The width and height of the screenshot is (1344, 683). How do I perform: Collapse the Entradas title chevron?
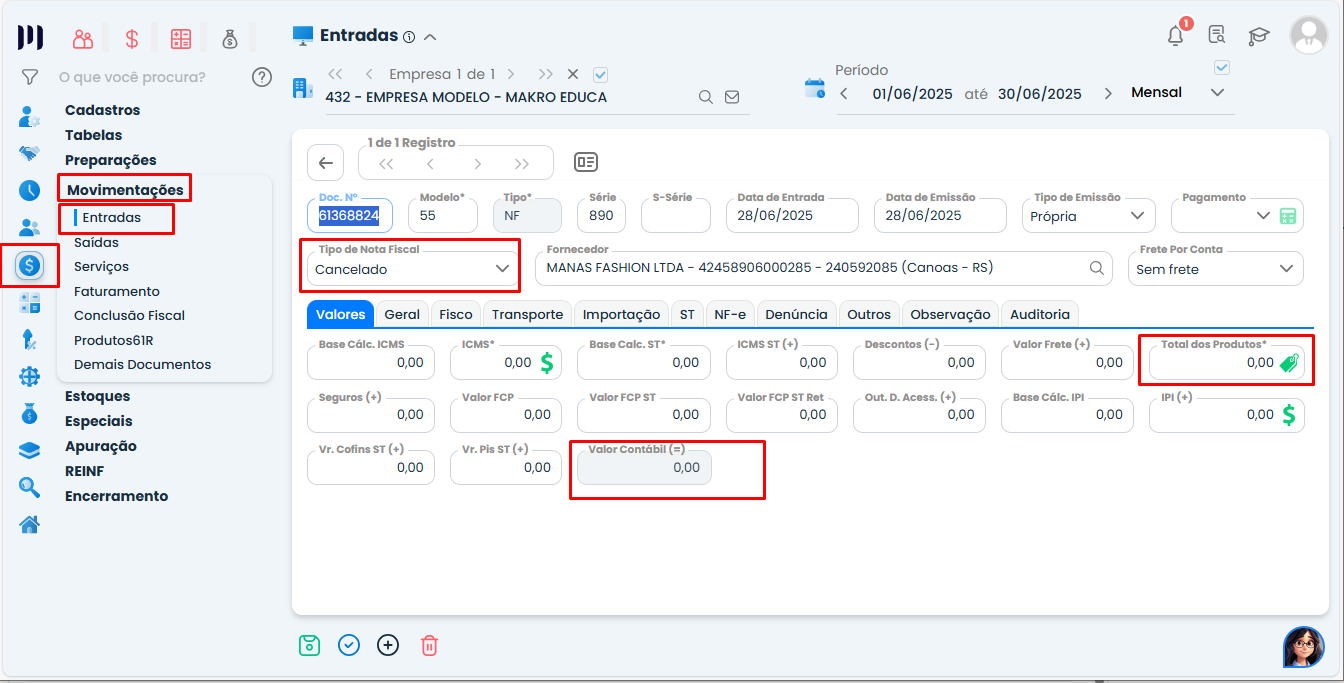(x=431, y=37)
